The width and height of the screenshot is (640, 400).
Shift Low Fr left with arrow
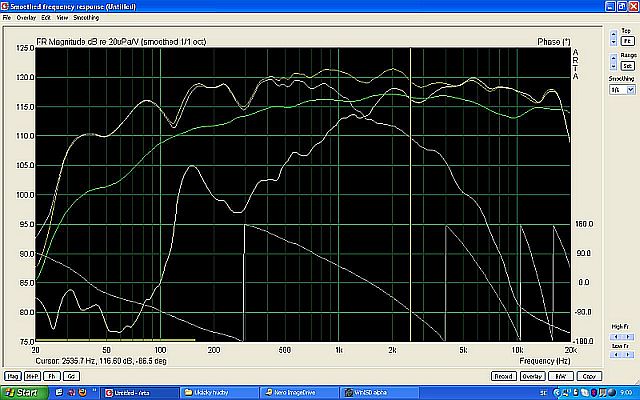[x=616, y=355]
